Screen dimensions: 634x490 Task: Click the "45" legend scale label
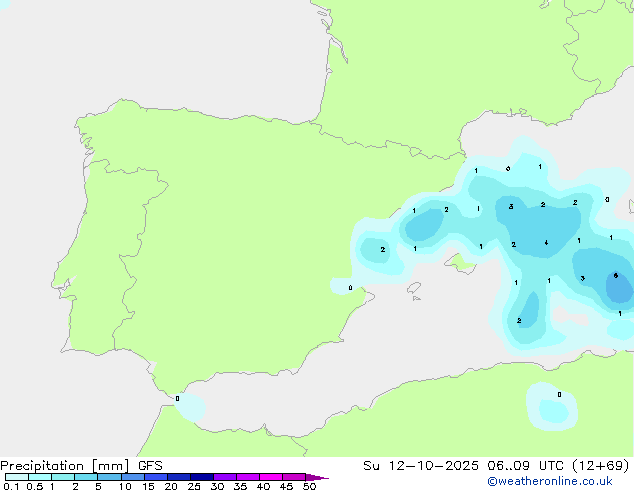coord(286,486)
